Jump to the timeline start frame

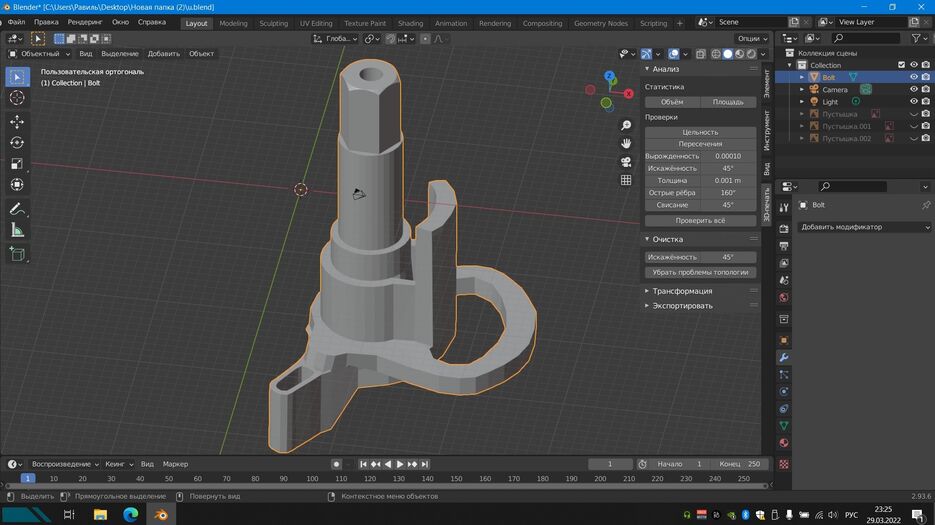click(363, 464)
